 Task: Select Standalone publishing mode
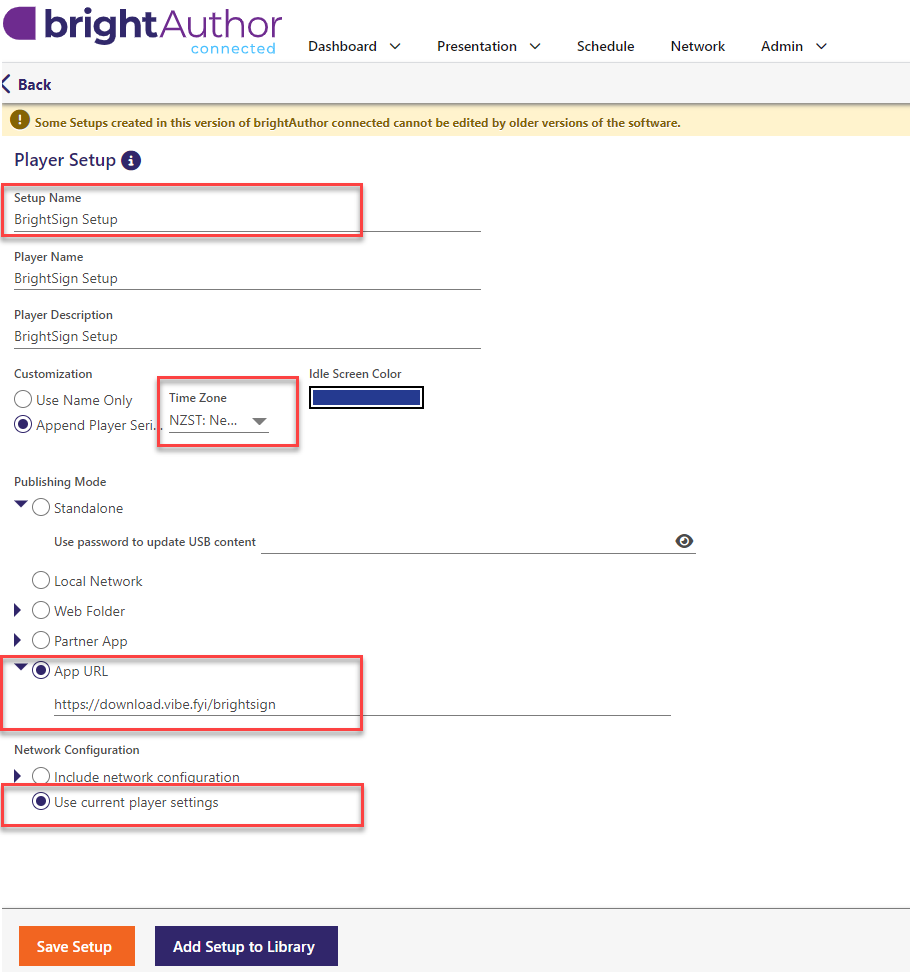tap(41, 508)
